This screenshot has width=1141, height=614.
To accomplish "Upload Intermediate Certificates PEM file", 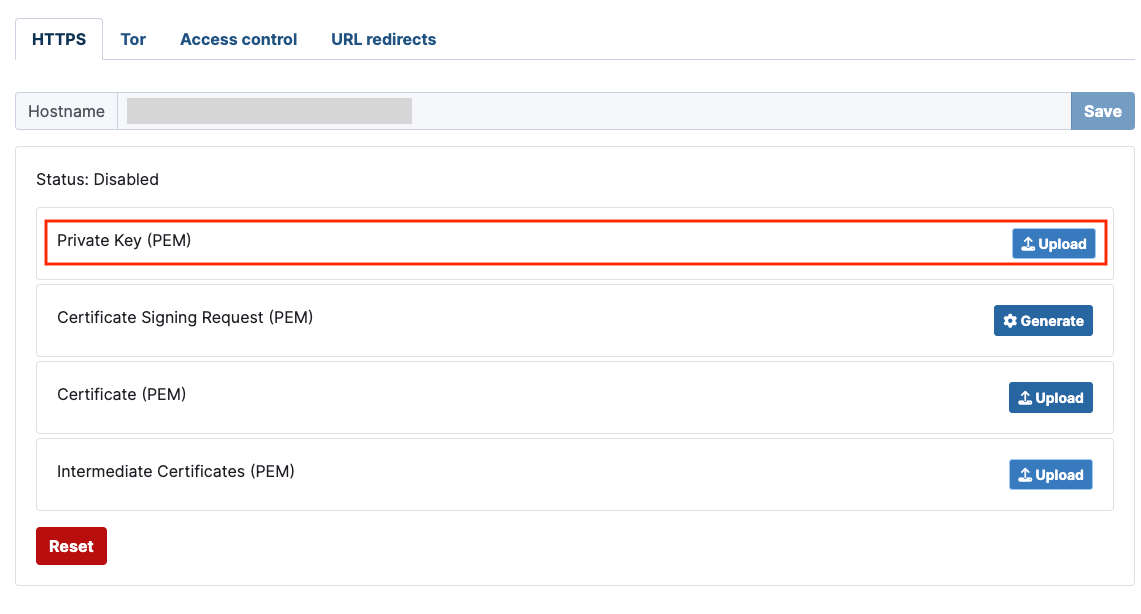I will [1051, 474].
